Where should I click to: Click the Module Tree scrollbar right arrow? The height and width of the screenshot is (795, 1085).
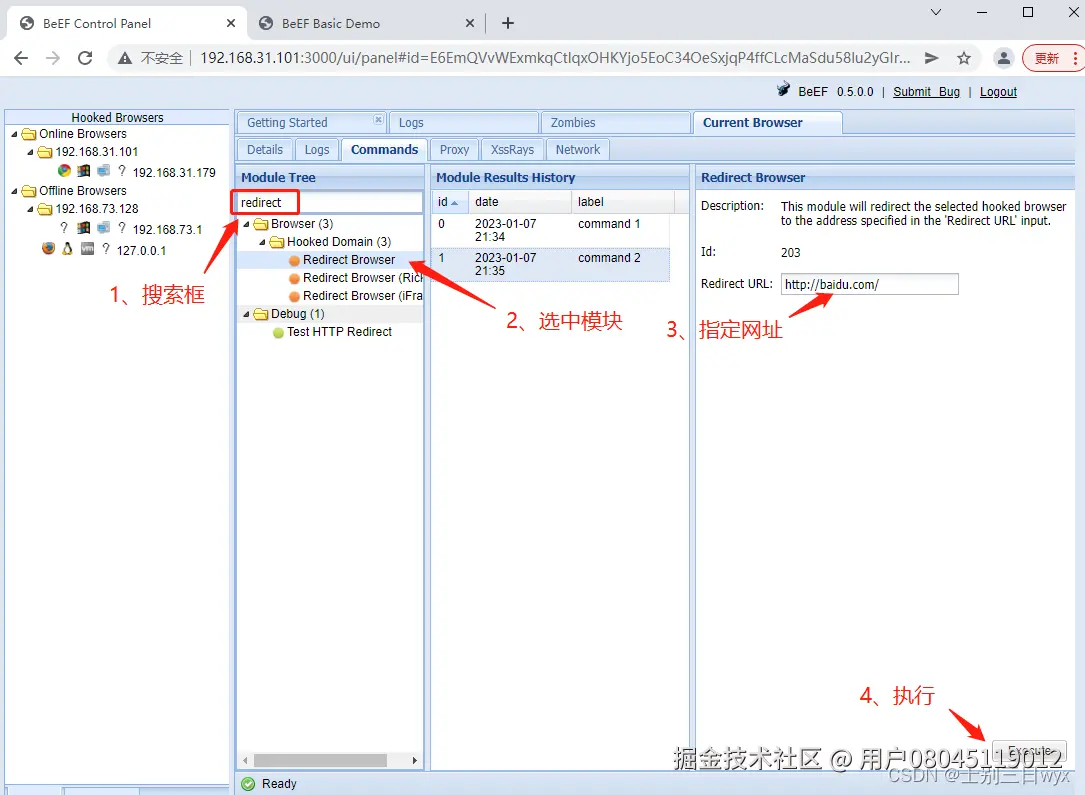tap(414, 760)
